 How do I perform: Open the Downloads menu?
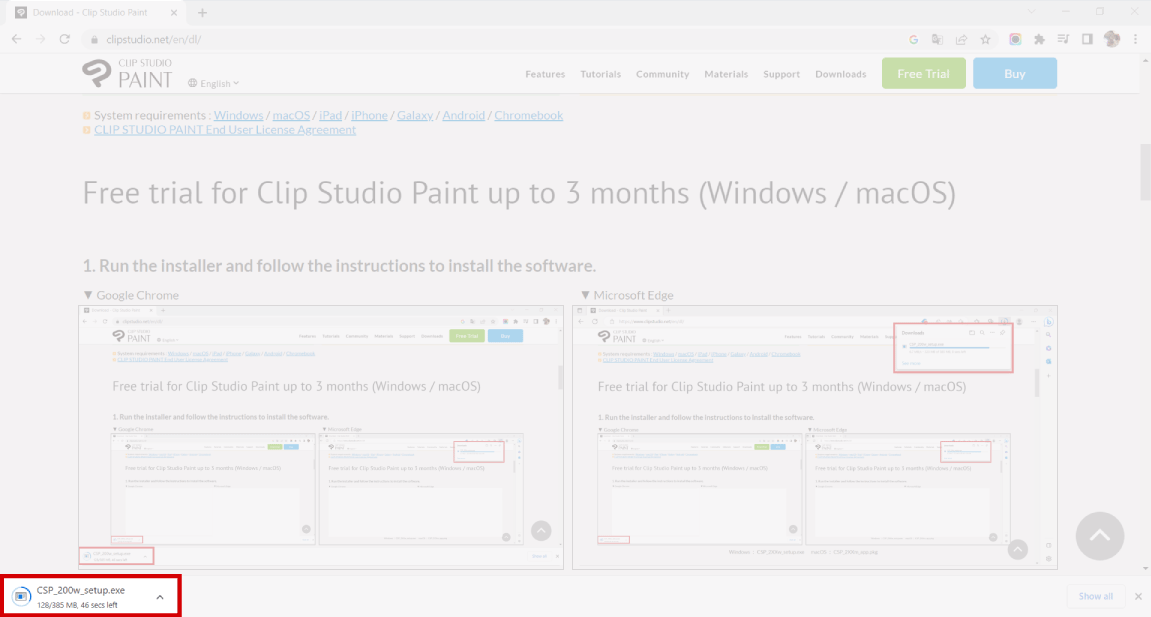pos(840,74)
